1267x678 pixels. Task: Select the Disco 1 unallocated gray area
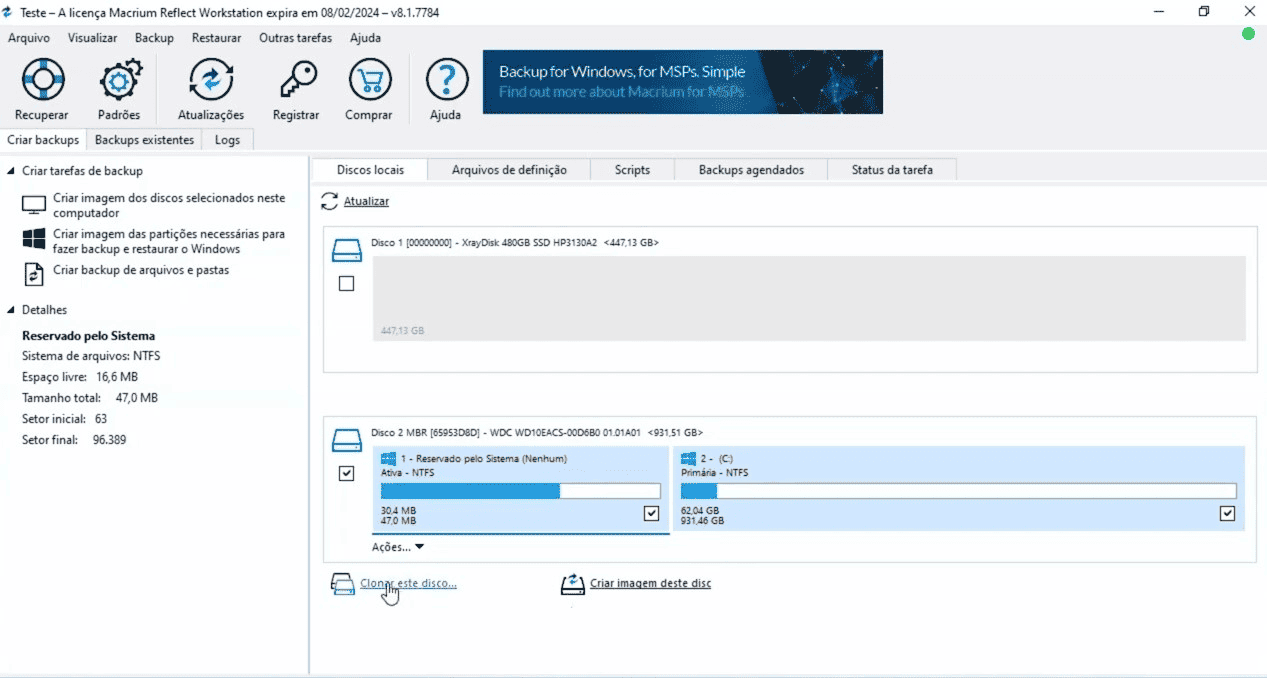pyautogui.click(x=809, y=298)
